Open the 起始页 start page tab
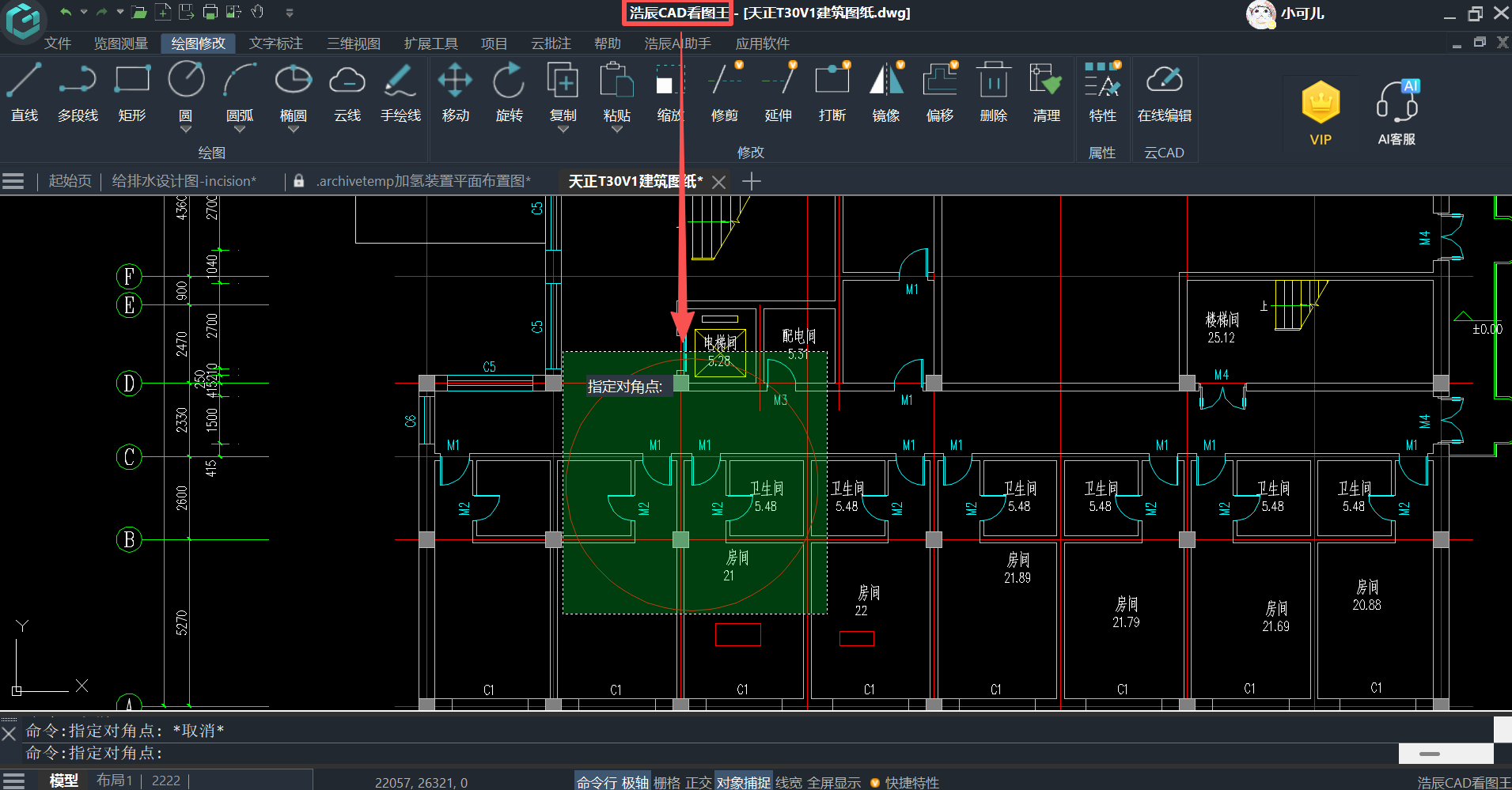1512x790 pixels. [x=70, y=181]
